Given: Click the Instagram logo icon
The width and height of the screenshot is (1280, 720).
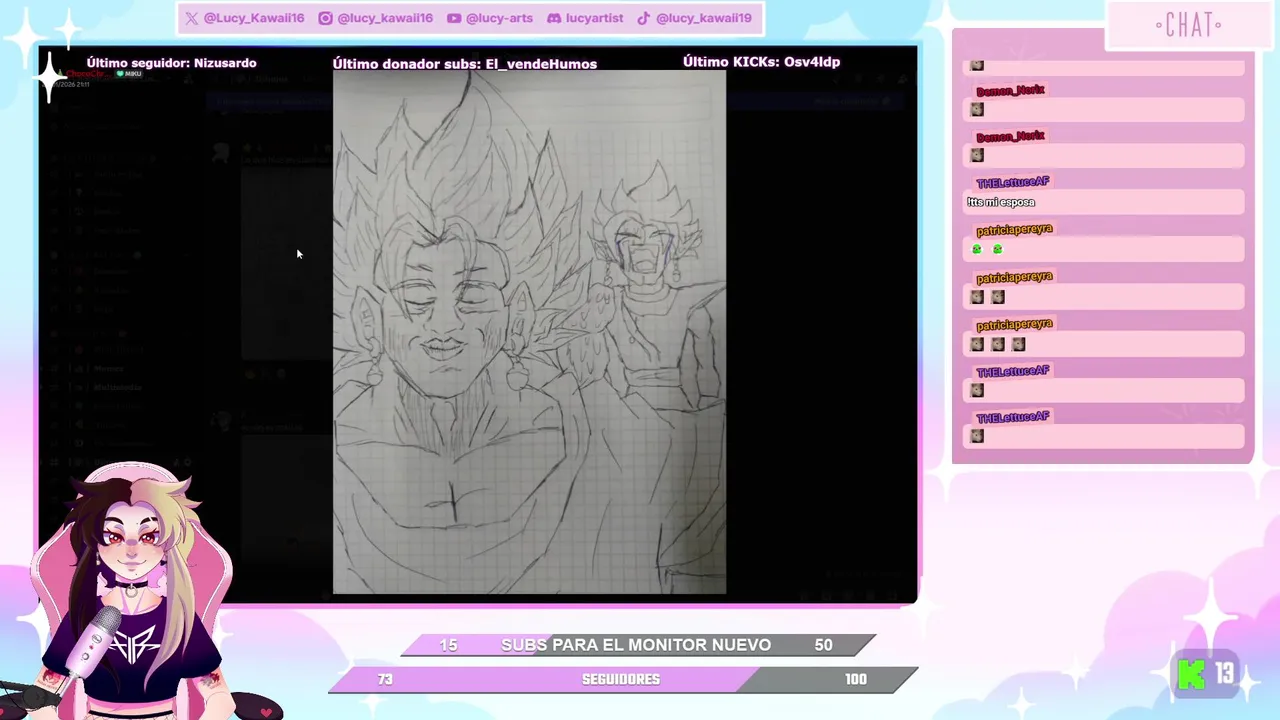Looking at the screenshot, I should pos(325,18).
